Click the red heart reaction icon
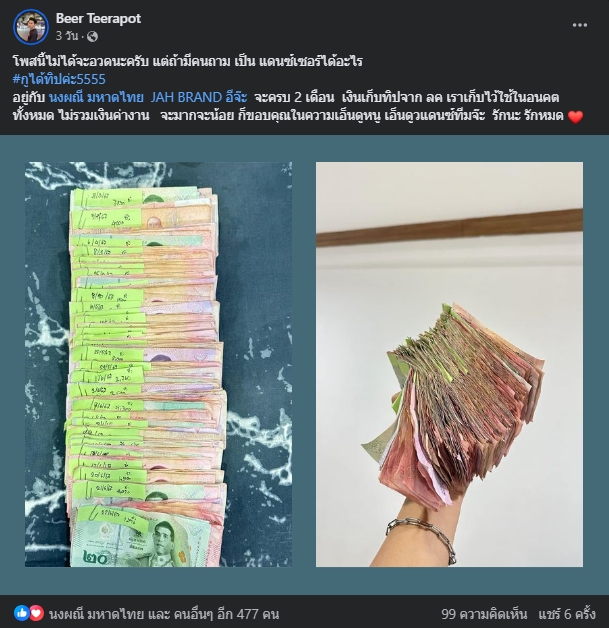The width and height of the screenshot is (609, 628). [36, 613]
